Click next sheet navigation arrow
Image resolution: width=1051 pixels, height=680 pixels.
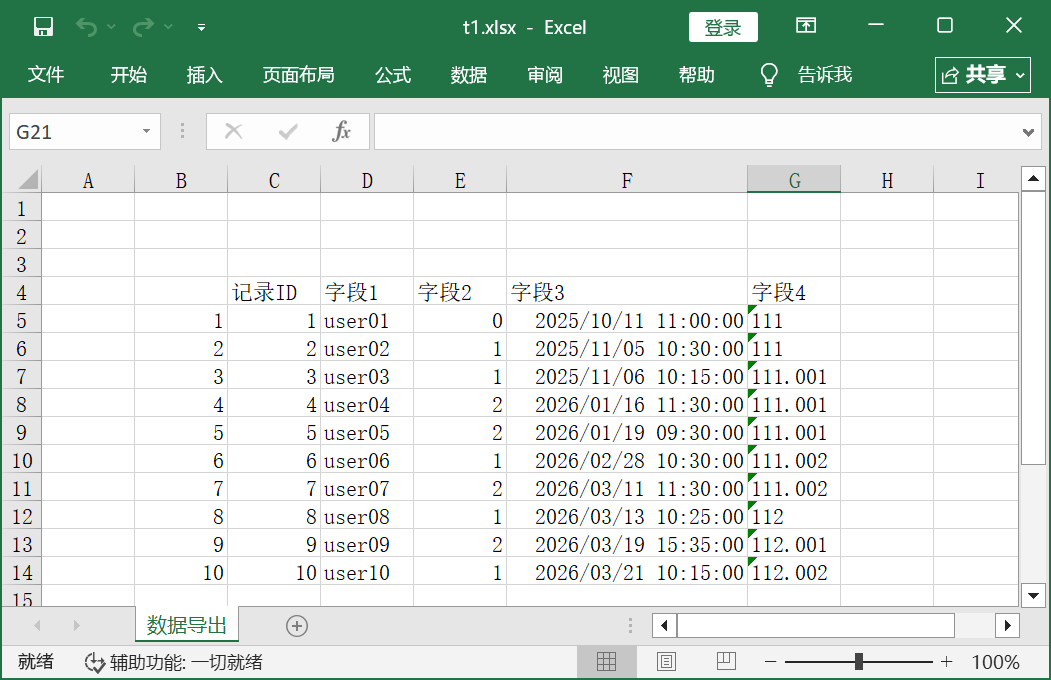[x=76, y=626]
